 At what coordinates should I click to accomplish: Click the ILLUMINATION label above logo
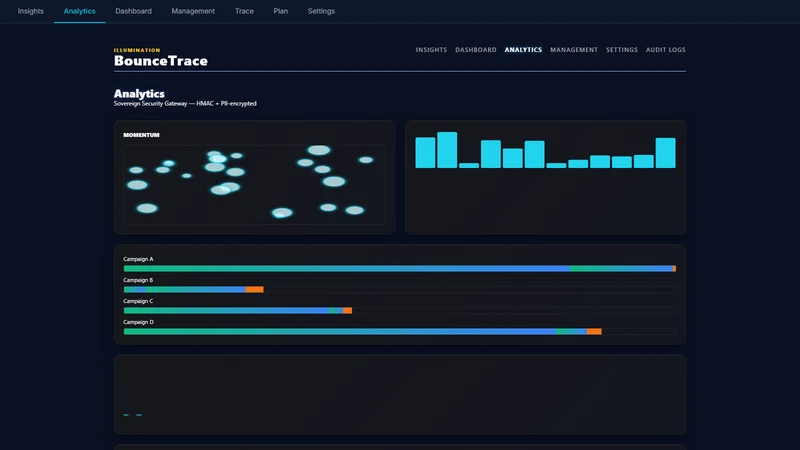pos(137,50)
